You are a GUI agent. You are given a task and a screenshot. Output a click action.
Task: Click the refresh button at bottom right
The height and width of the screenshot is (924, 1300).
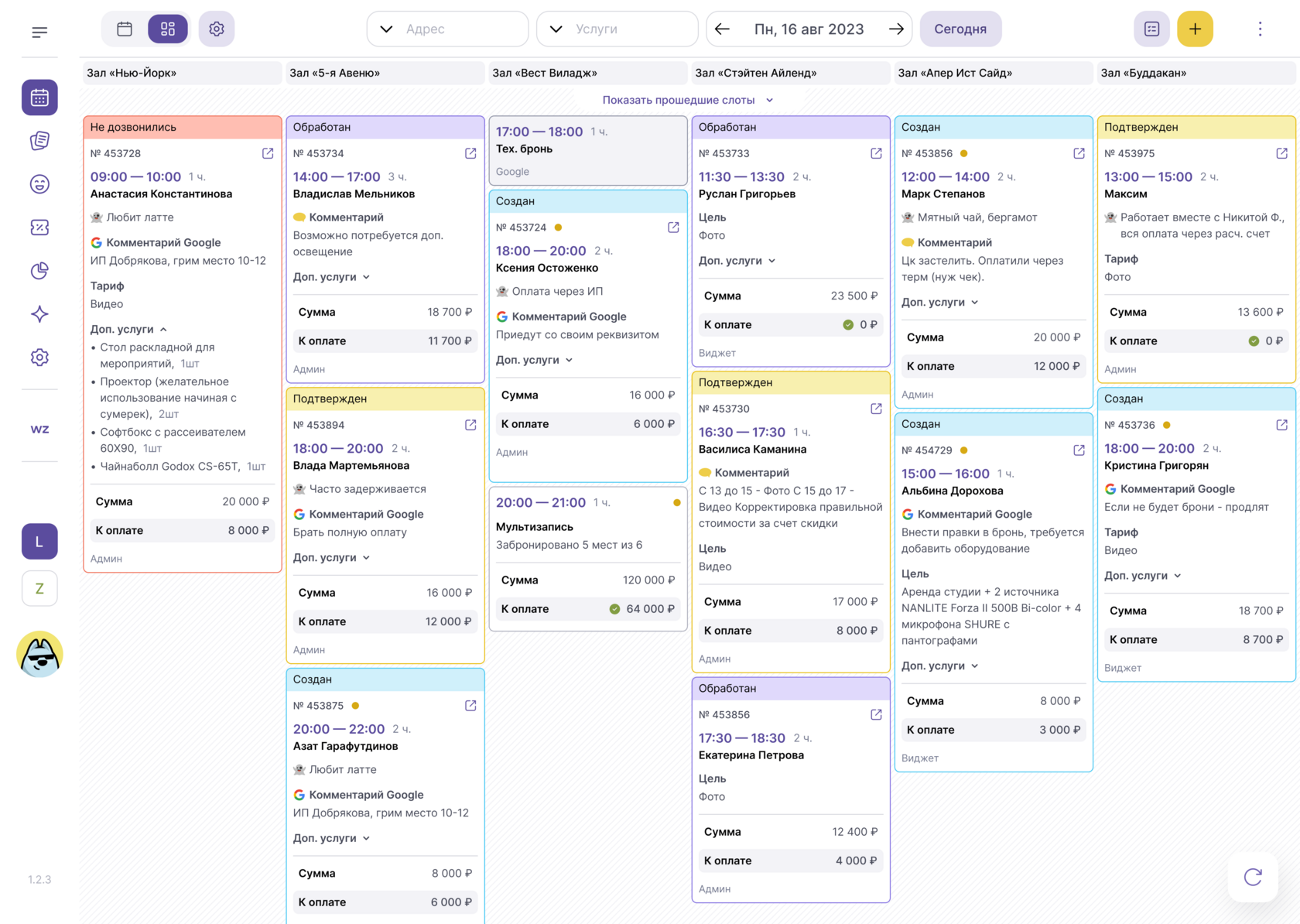point(1253,877)
